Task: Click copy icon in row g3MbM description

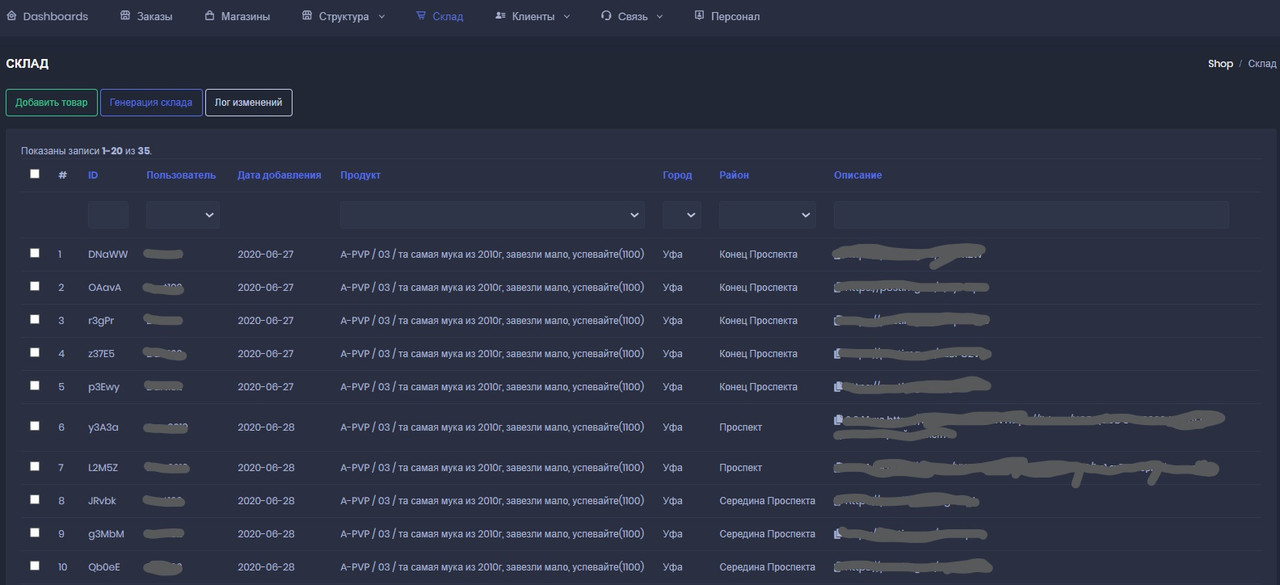Action: 838,533
